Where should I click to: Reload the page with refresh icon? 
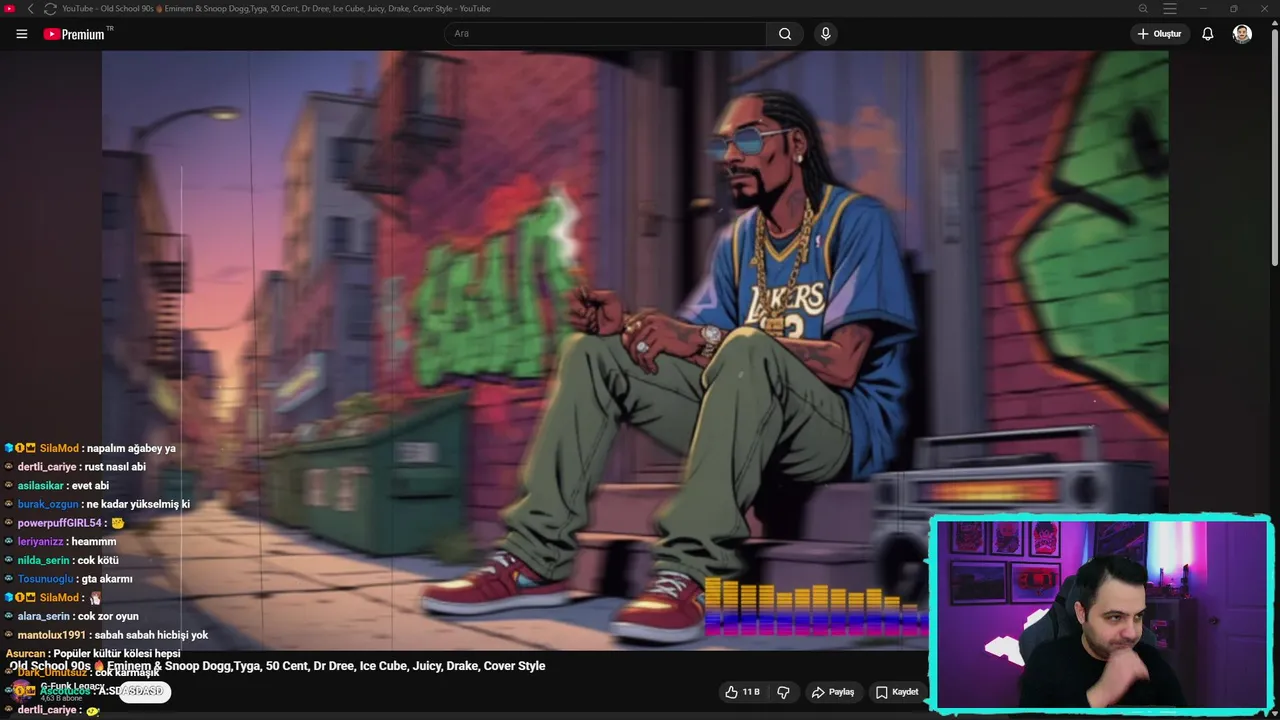(x=50, y=9)
